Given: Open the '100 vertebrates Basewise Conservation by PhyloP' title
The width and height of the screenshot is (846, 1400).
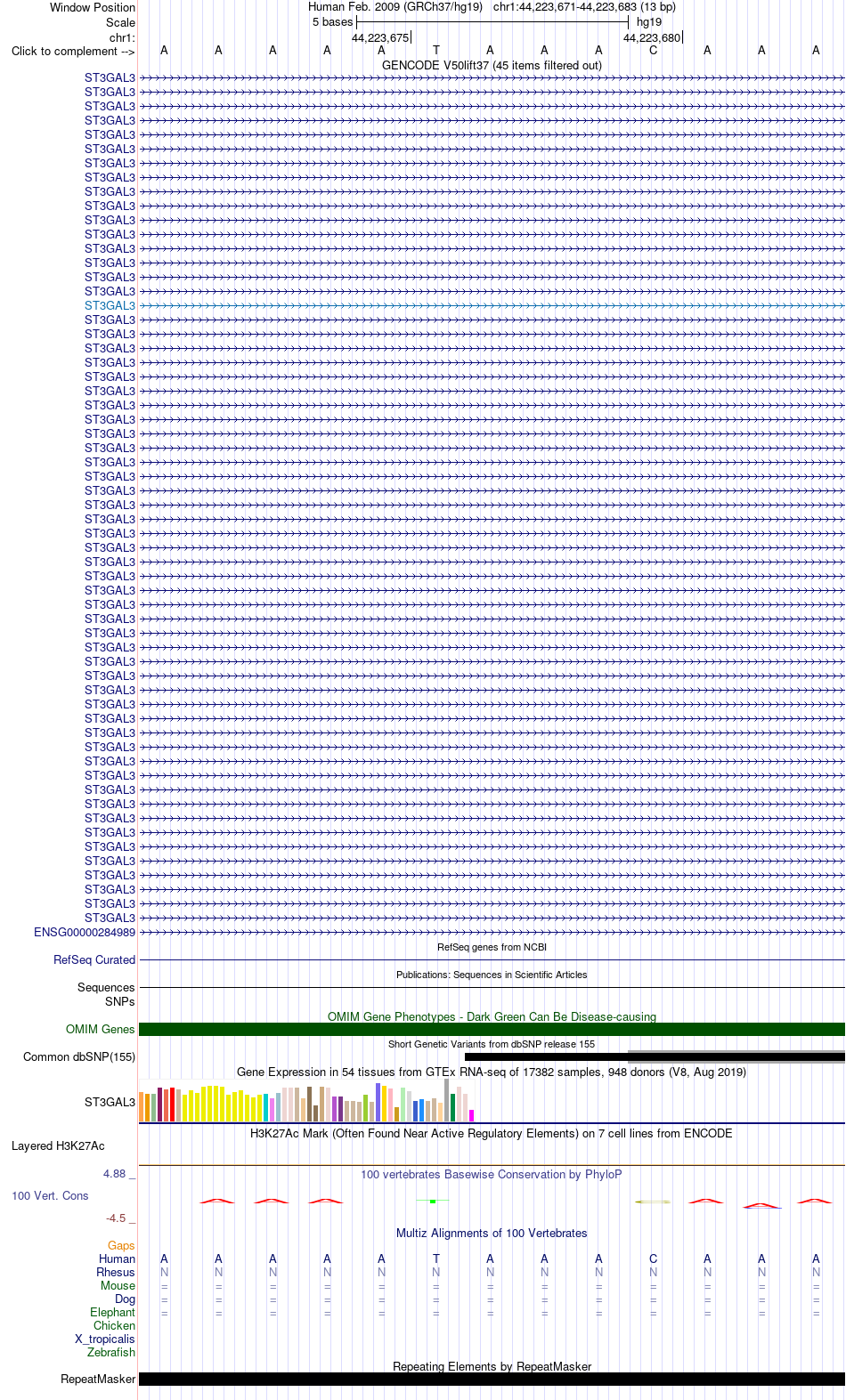Looking at the screenshot, I should pyautogui.click(x=492, y=1174).
